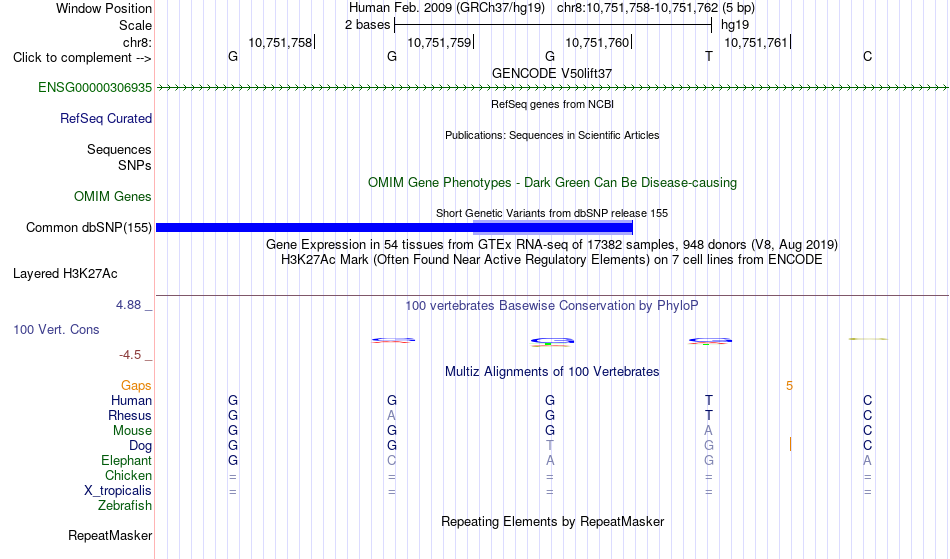Click the '2 bases' scale bar
The width and height of the screenshot is (950, 559).
(553, 25)
